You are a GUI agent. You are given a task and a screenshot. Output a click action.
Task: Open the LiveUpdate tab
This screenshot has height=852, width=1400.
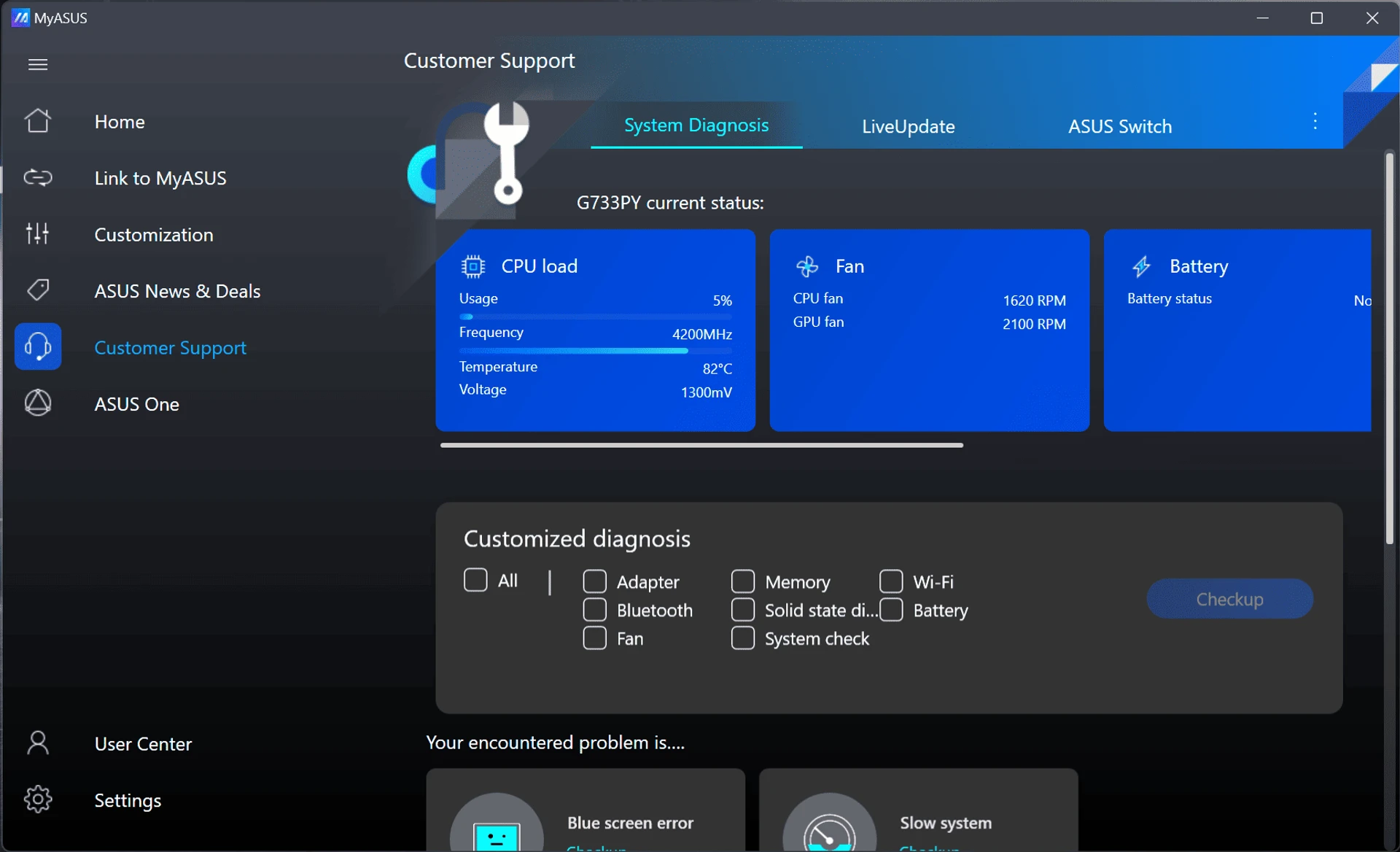pos(908,126)
